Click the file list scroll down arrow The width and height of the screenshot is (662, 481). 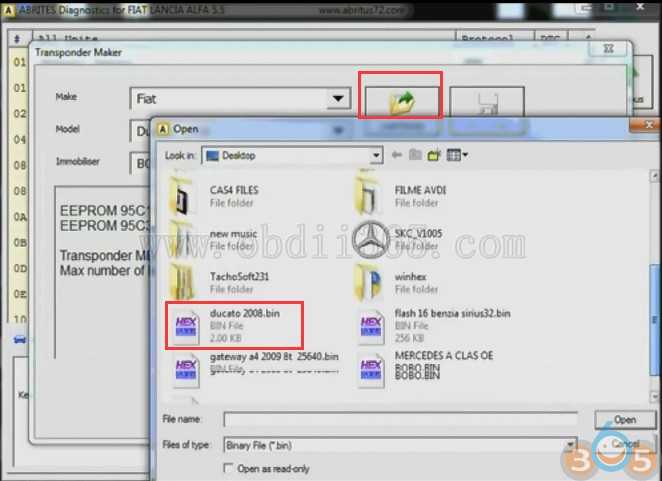pyautogui.click(x=655, y=396)
